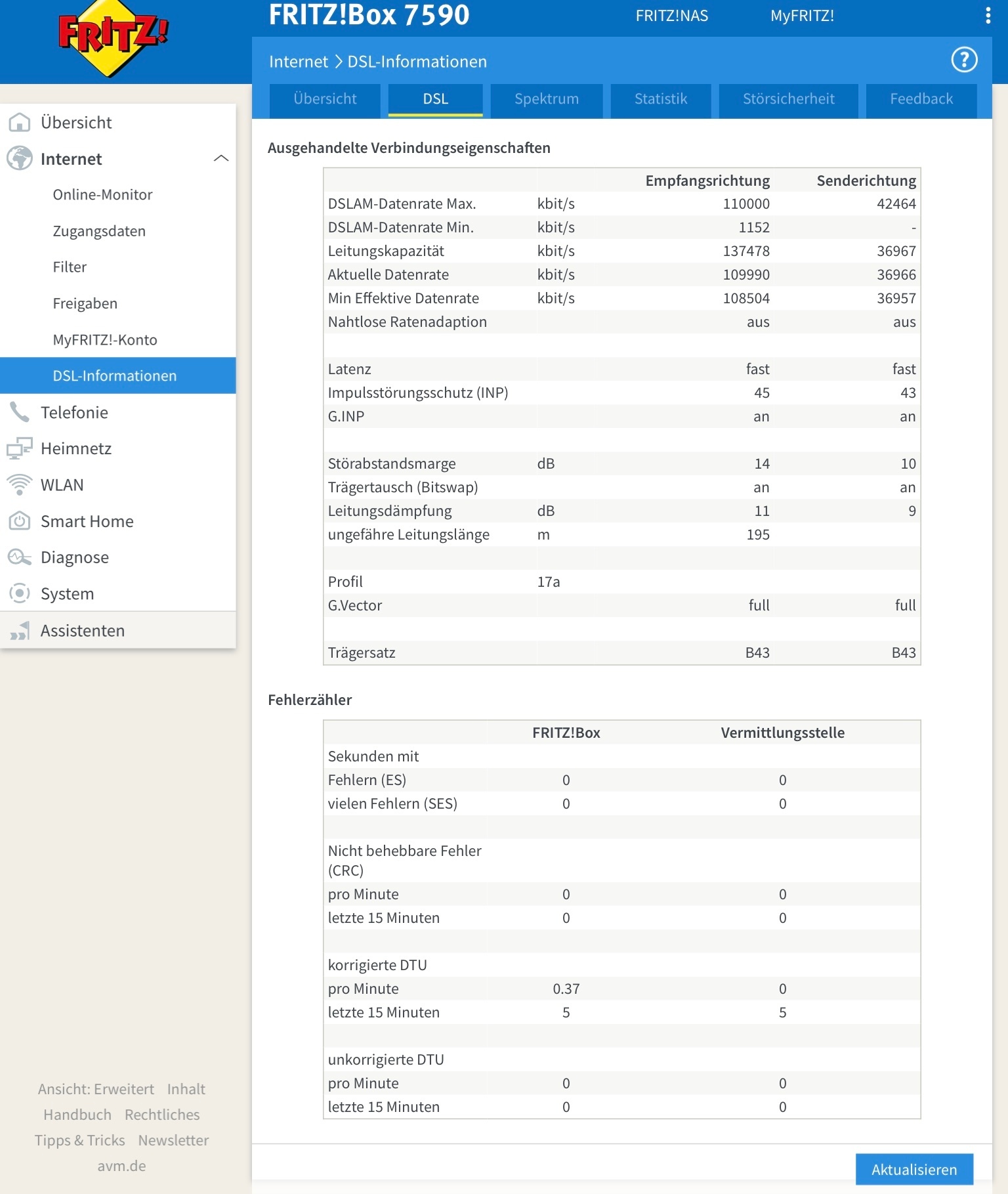The image size is (1008, 1194).
Task: Open the help question mark icon
Action: [964, 60]
